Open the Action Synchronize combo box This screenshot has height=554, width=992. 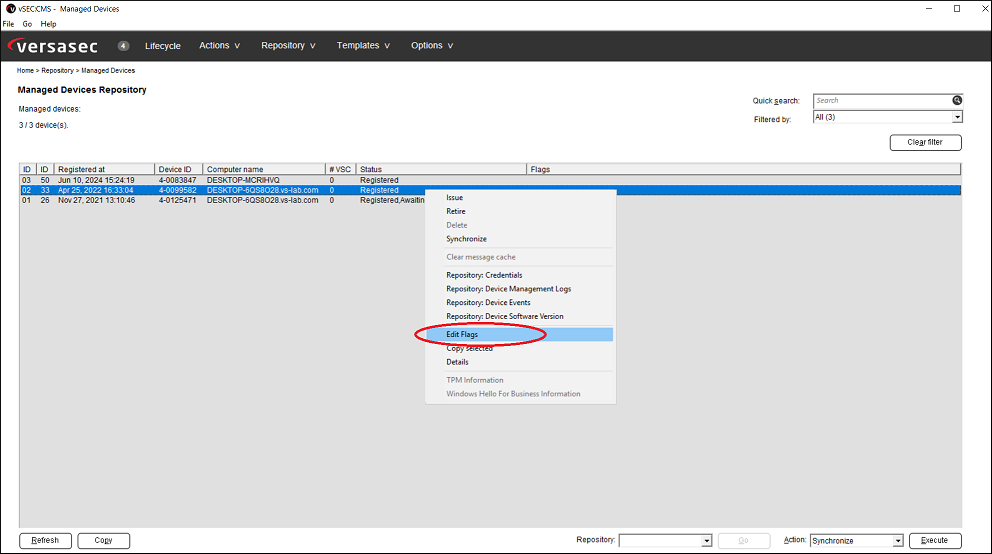[x=857, y=541]
